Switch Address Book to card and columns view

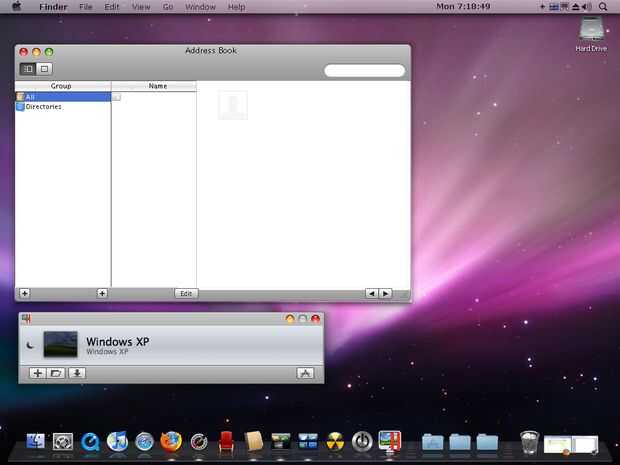[28, 69]
